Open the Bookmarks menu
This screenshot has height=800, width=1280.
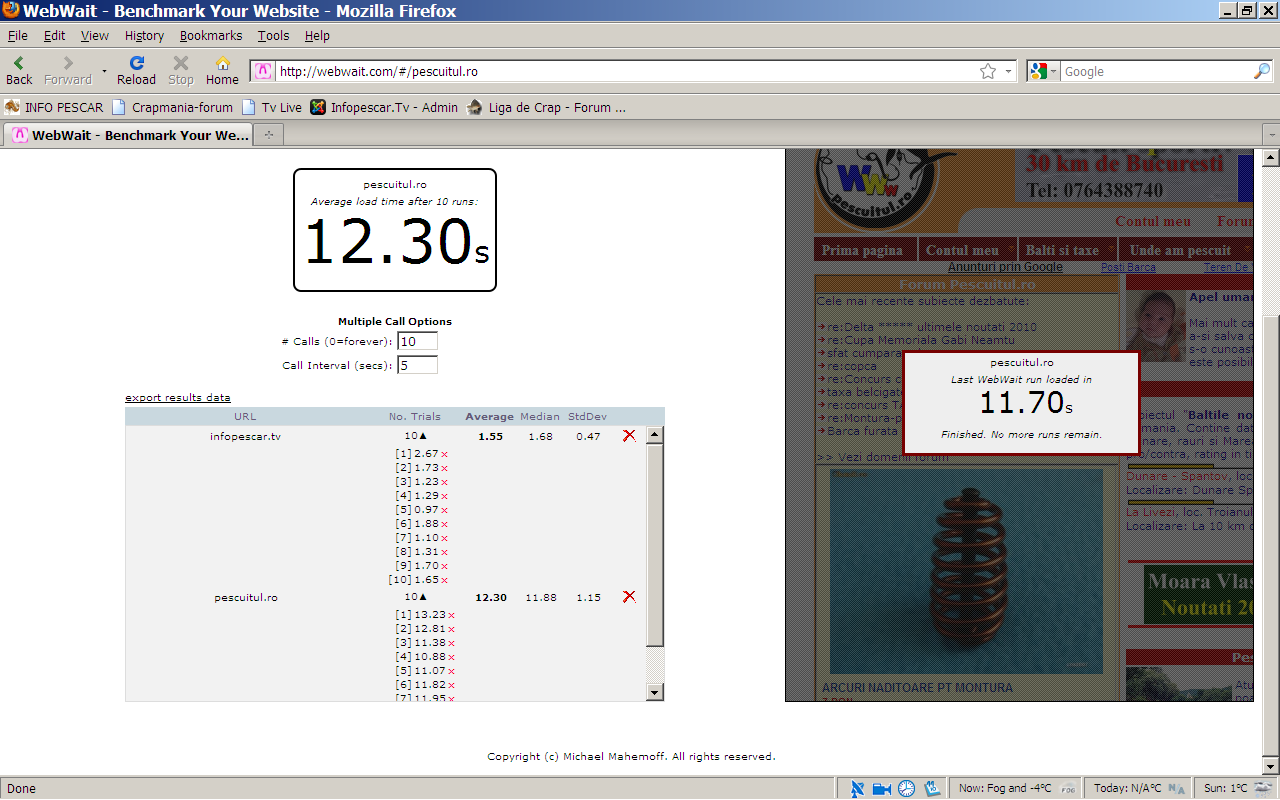point(211,35)
